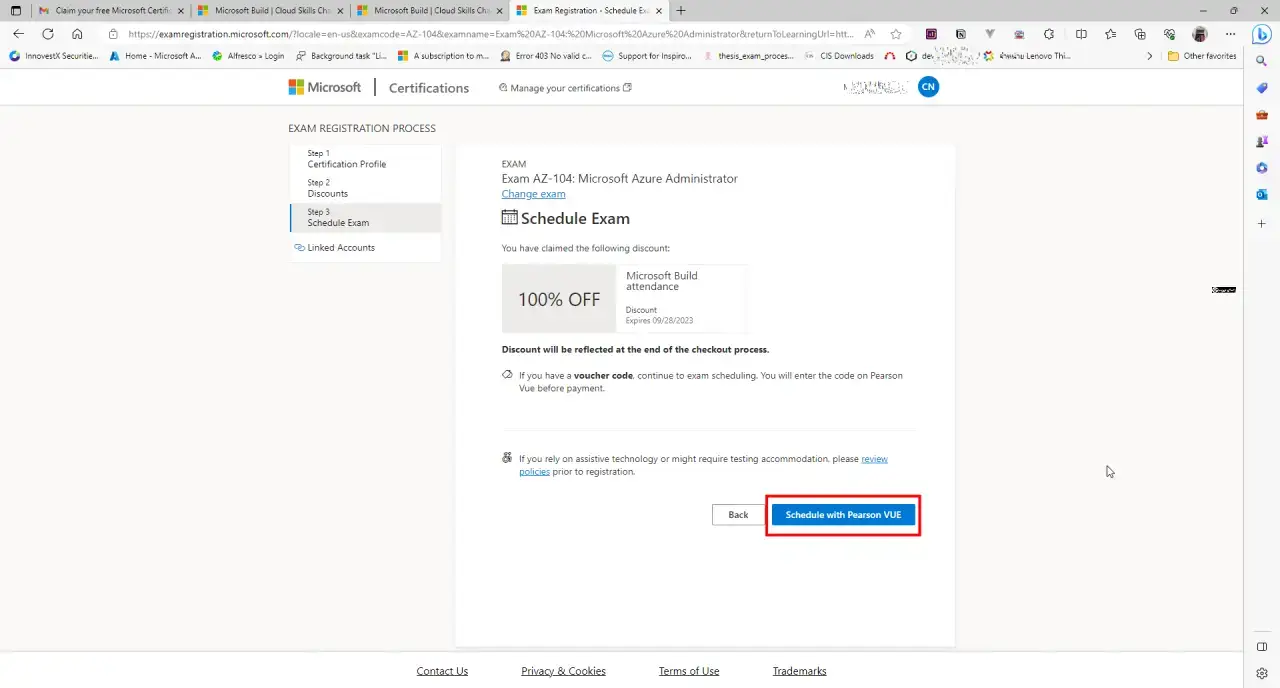Screen dimensions: 1280x688
Task: Open the sidebar Shopping tag icon
Action: pyautogui.click(x=1262, y=88)
